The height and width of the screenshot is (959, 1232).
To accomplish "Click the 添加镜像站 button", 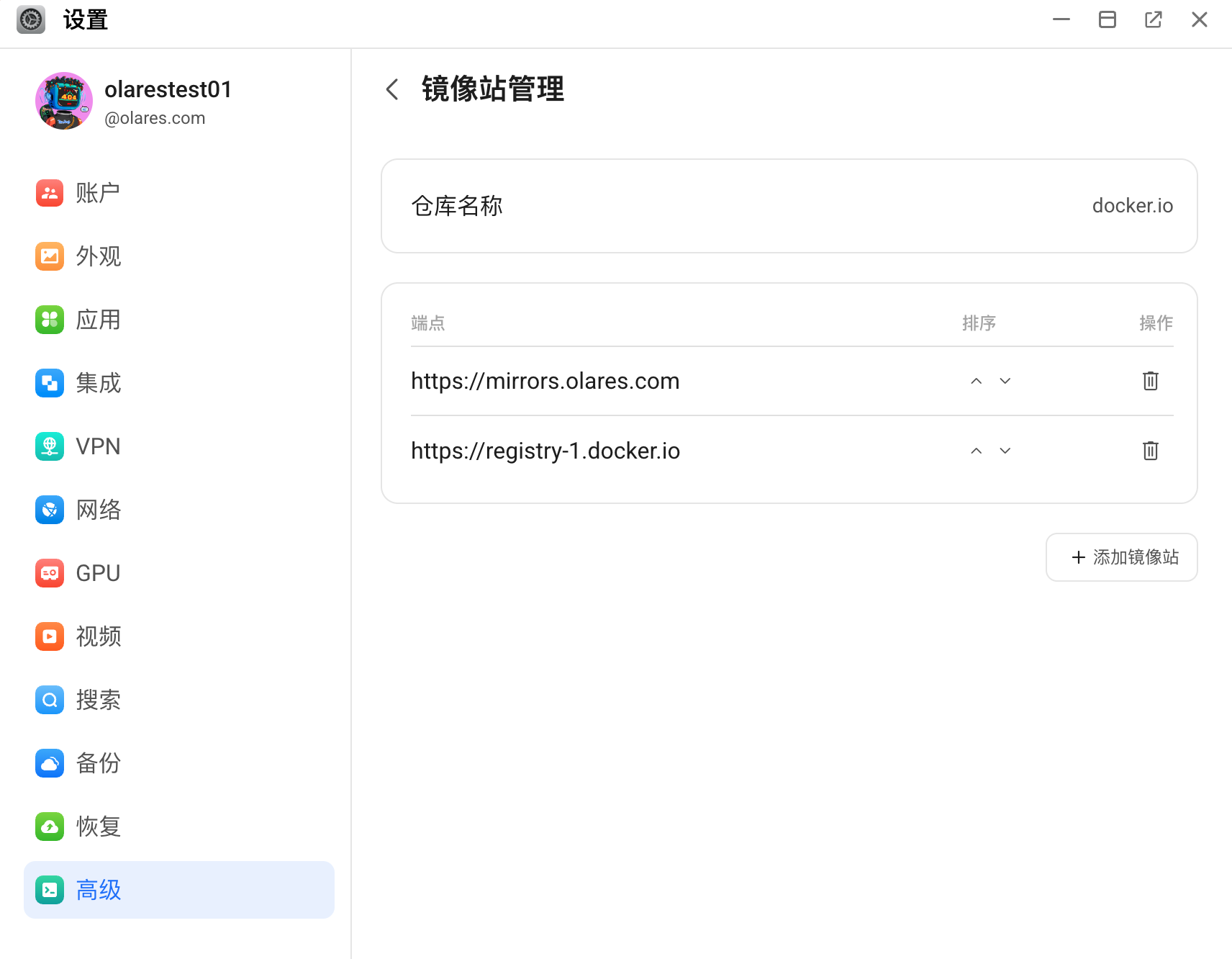I will coord(1121,557).
